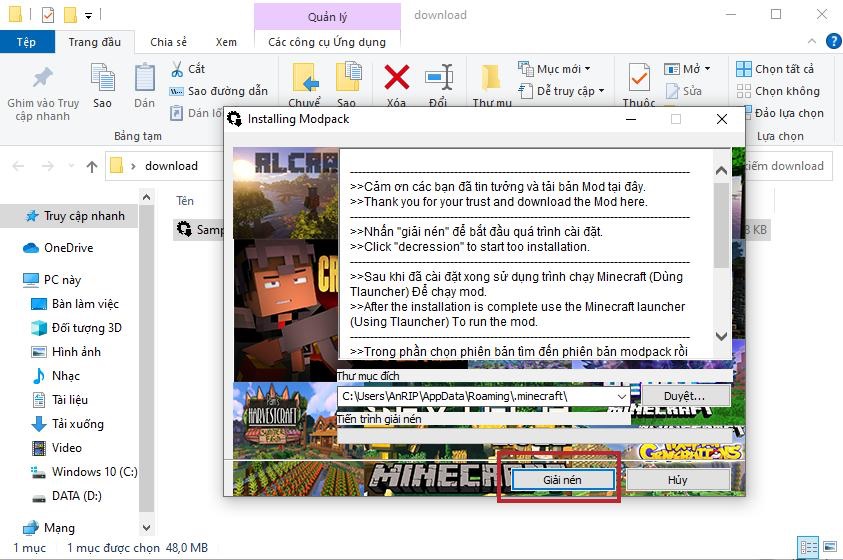The image size is (843, 560).
Task: Open the Dễ truy cập dropdown
Action: [562, 91]
